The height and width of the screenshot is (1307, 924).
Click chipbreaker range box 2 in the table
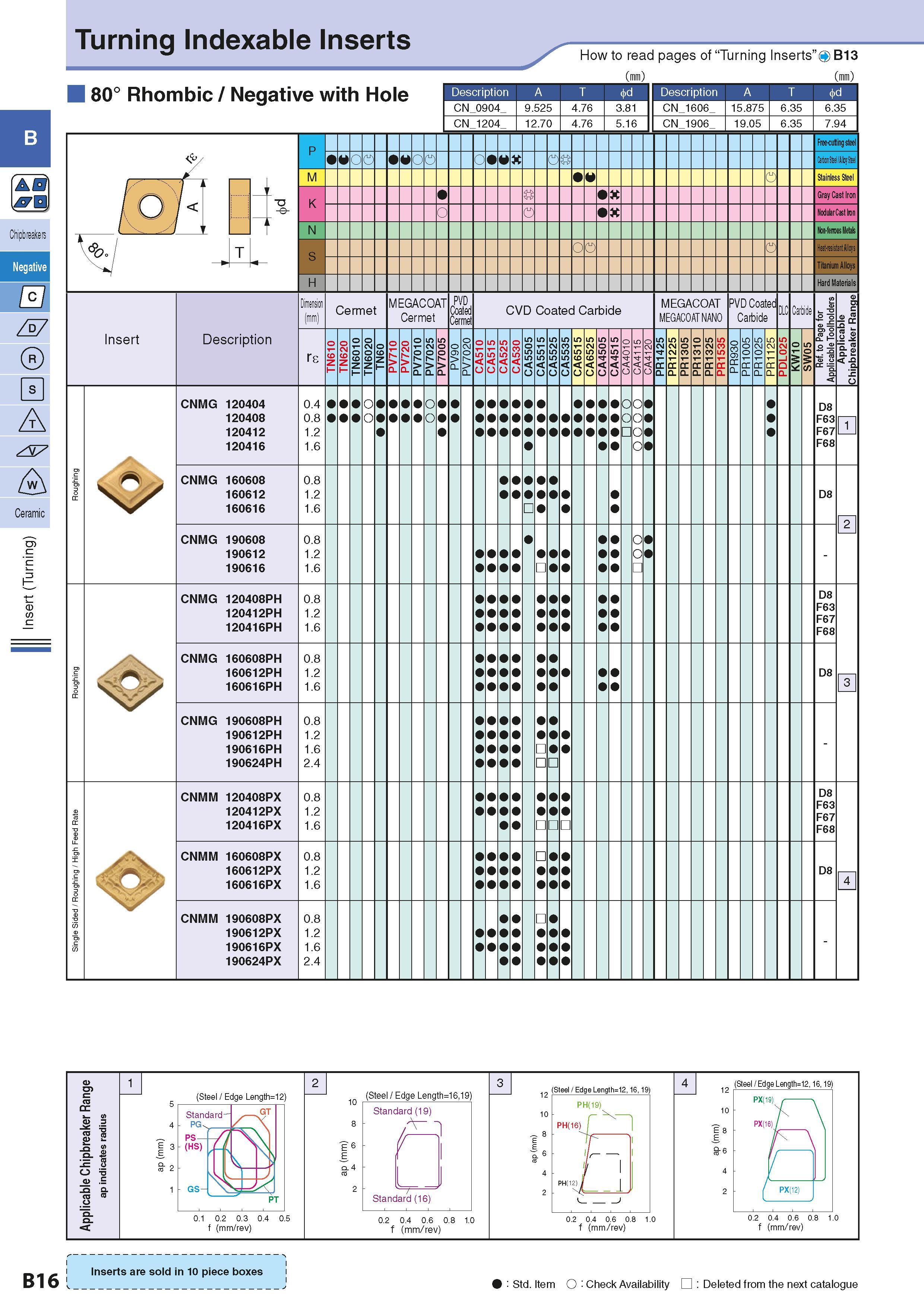click(847, 524)
